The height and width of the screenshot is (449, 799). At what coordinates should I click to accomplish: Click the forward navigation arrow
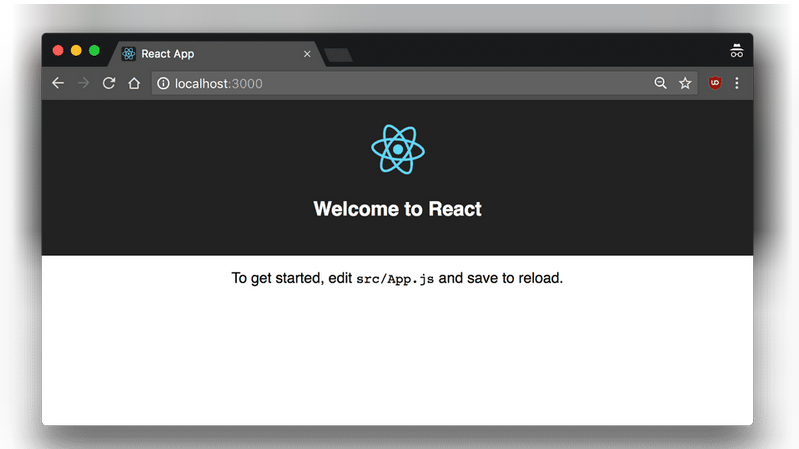coord(83,83)
